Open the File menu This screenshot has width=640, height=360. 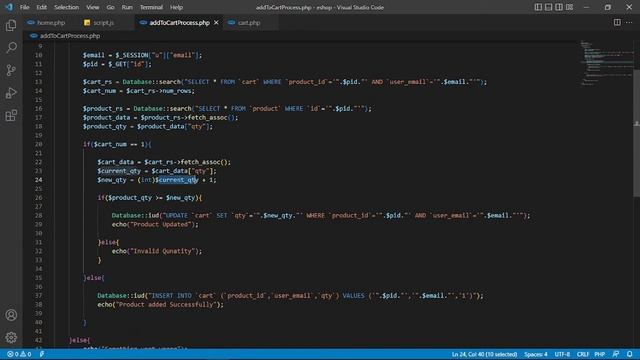tap(24, 7)
